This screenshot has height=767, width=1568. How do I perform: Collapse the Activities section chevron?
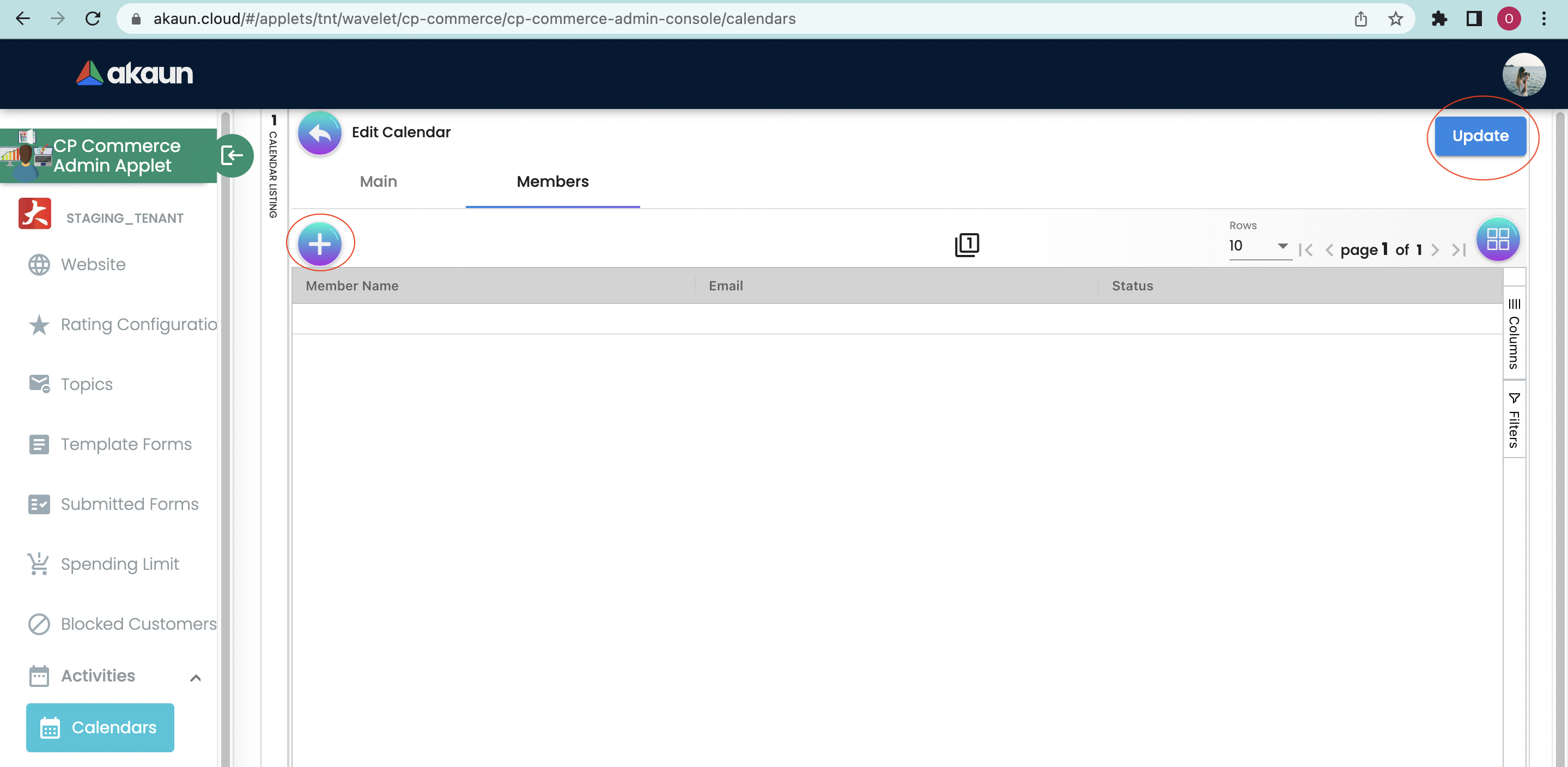[196, 678]
